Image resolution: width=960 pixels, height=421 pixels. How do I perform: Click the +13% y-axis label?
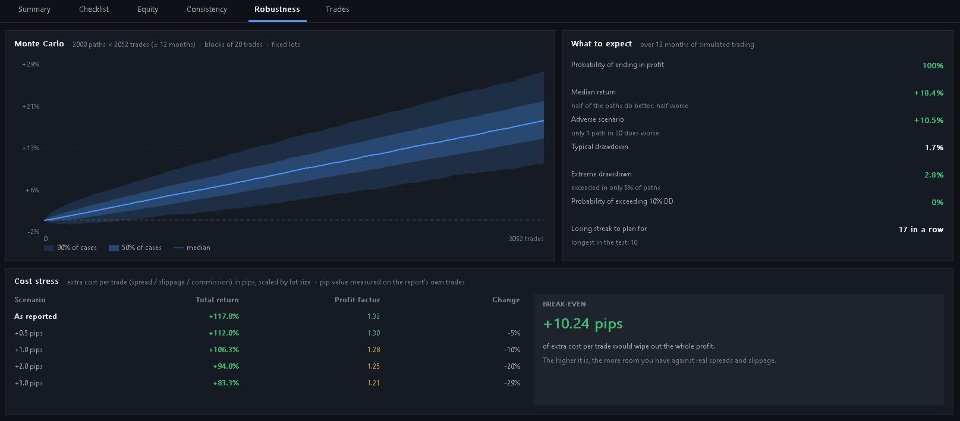coord(31,147)
